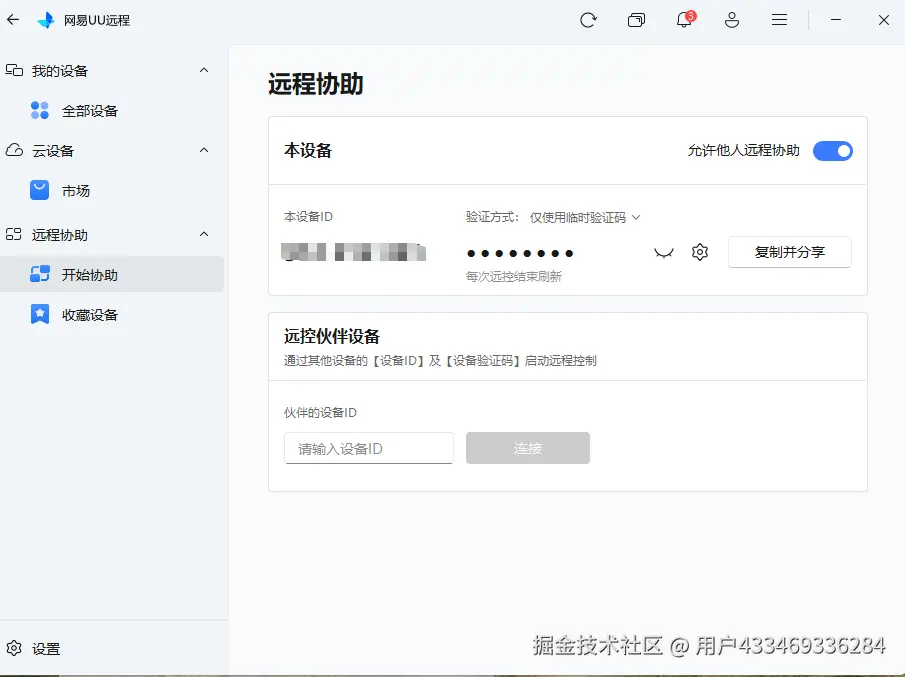Click the 收藏设备 star bookmark icon
Screen dimensions: 905x677
(40, 315)
